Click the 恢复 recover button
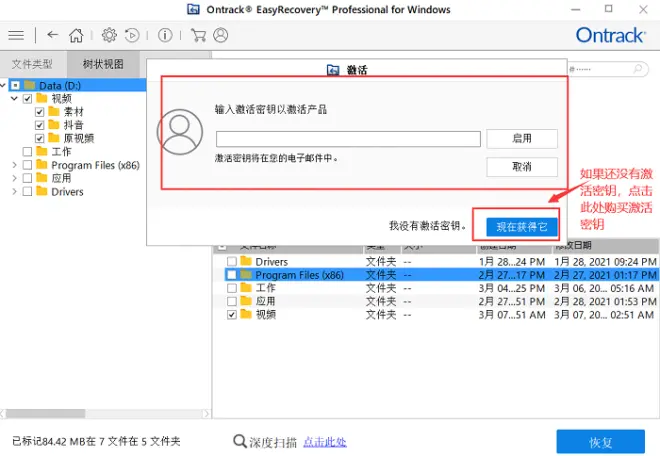 tap(600, 442)
